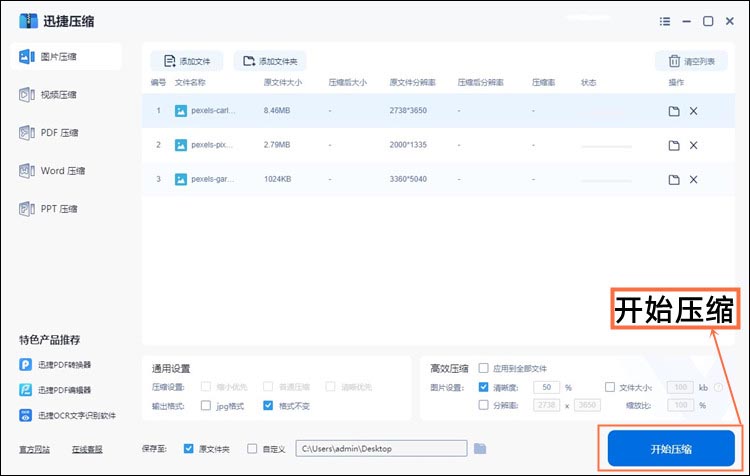Click the resolution width field 2738

[547, 405]
